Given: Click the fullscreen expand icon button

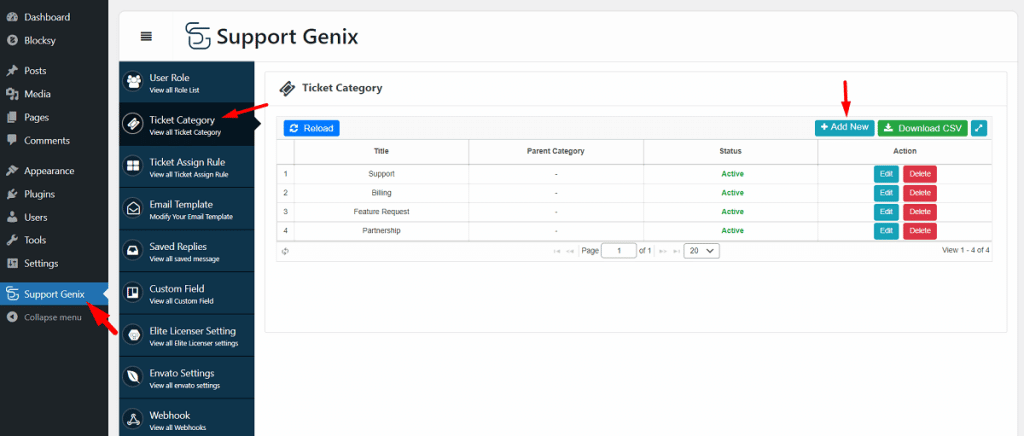Looking at the screenshot, I should [979, 128].
